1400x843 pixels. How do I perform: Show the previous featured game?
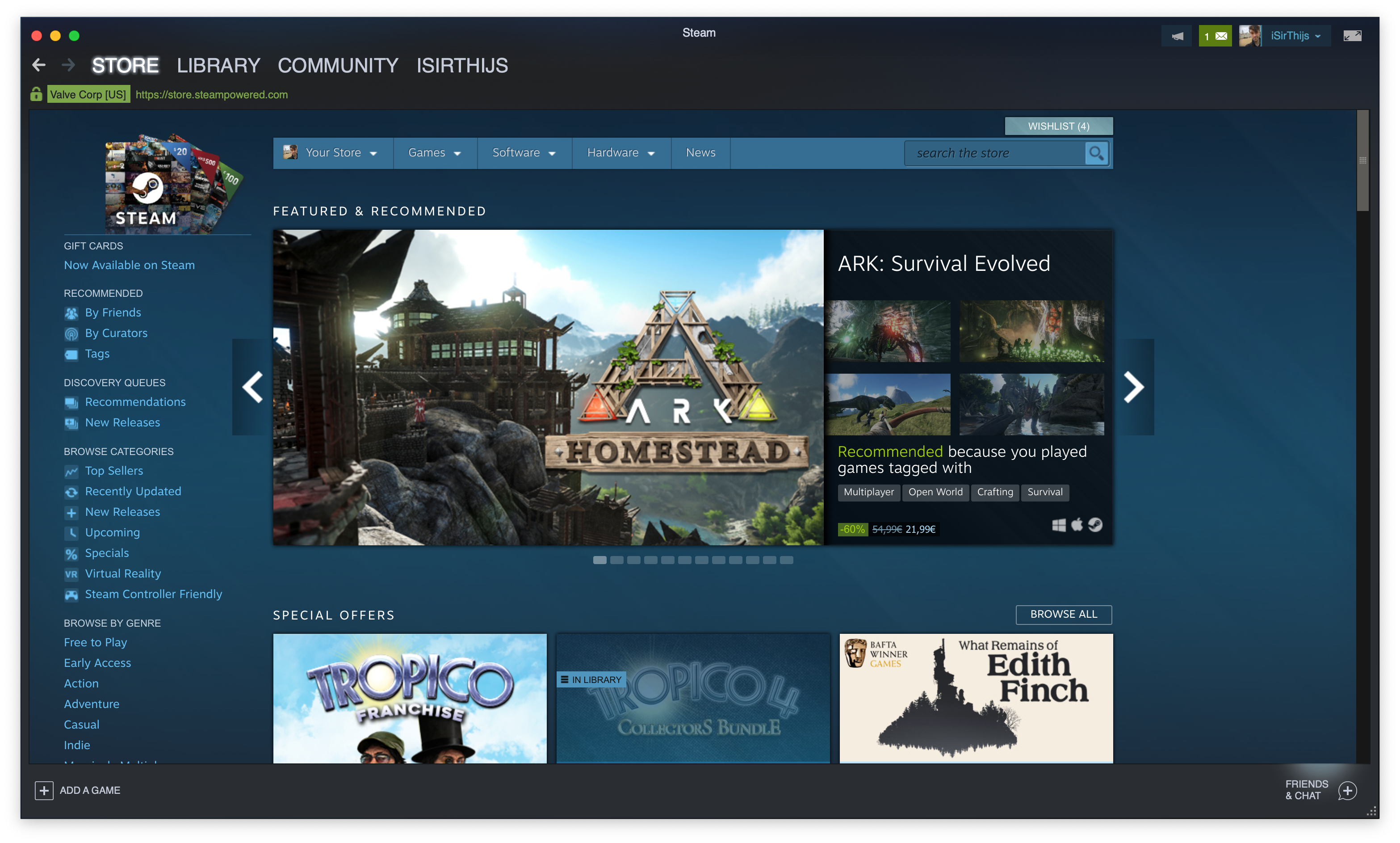(x=252, y=387)
